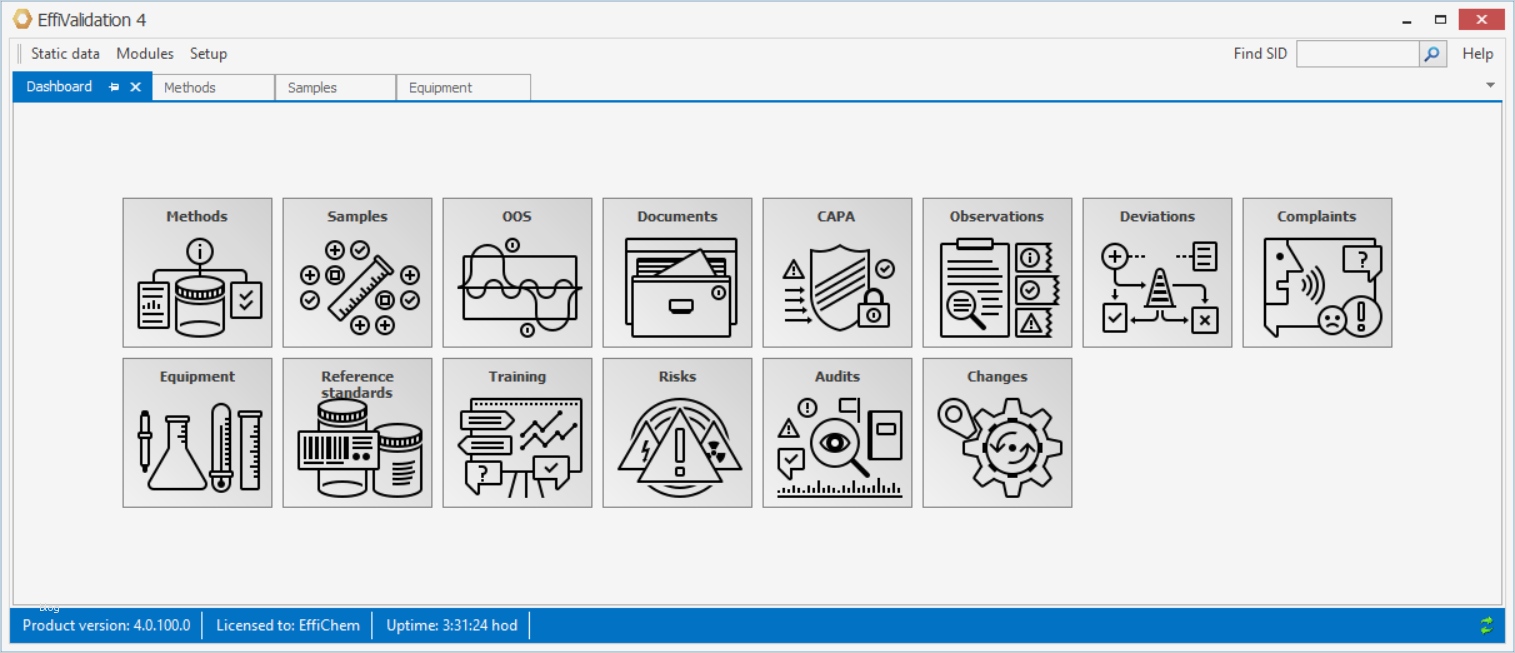Switch to the Equipment tab
Viewport: 1515px width, 653px height.
[x=463, y=88]
